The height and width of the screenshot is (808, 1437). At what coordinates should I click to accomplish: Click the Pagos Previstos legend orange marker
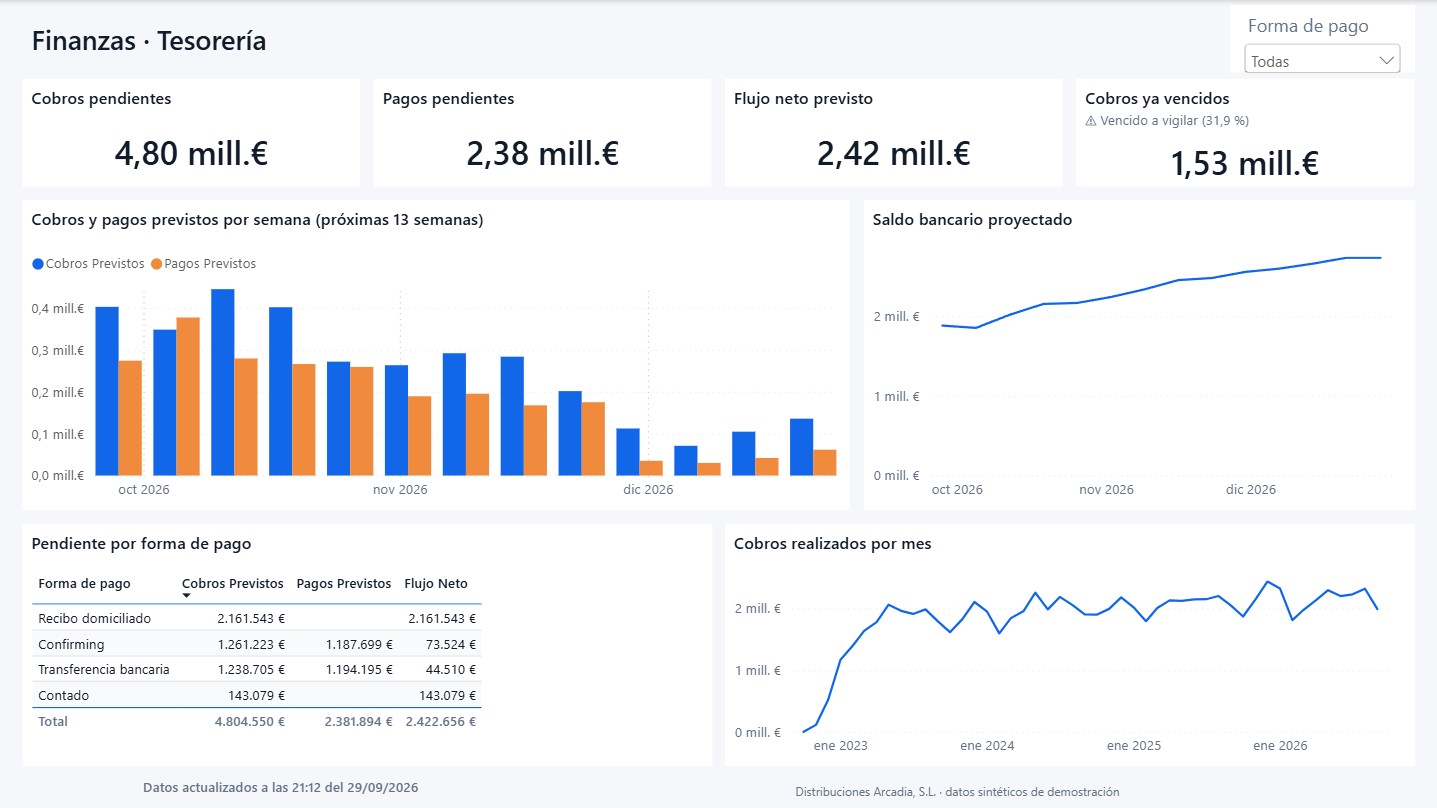tap(156, 264)
